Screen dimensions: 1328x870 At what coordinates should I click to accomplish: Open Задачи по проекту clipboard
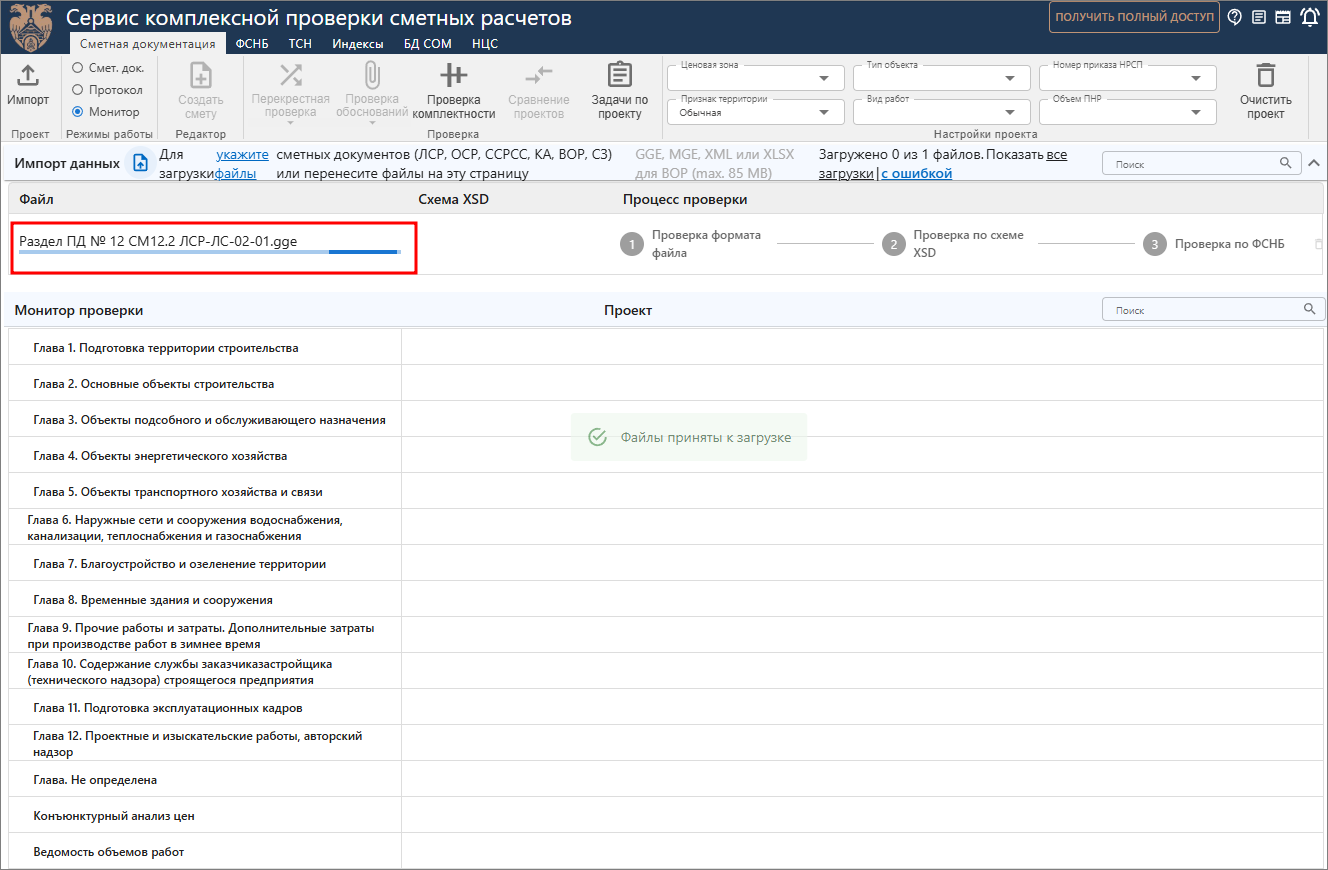tap(620, 75)
